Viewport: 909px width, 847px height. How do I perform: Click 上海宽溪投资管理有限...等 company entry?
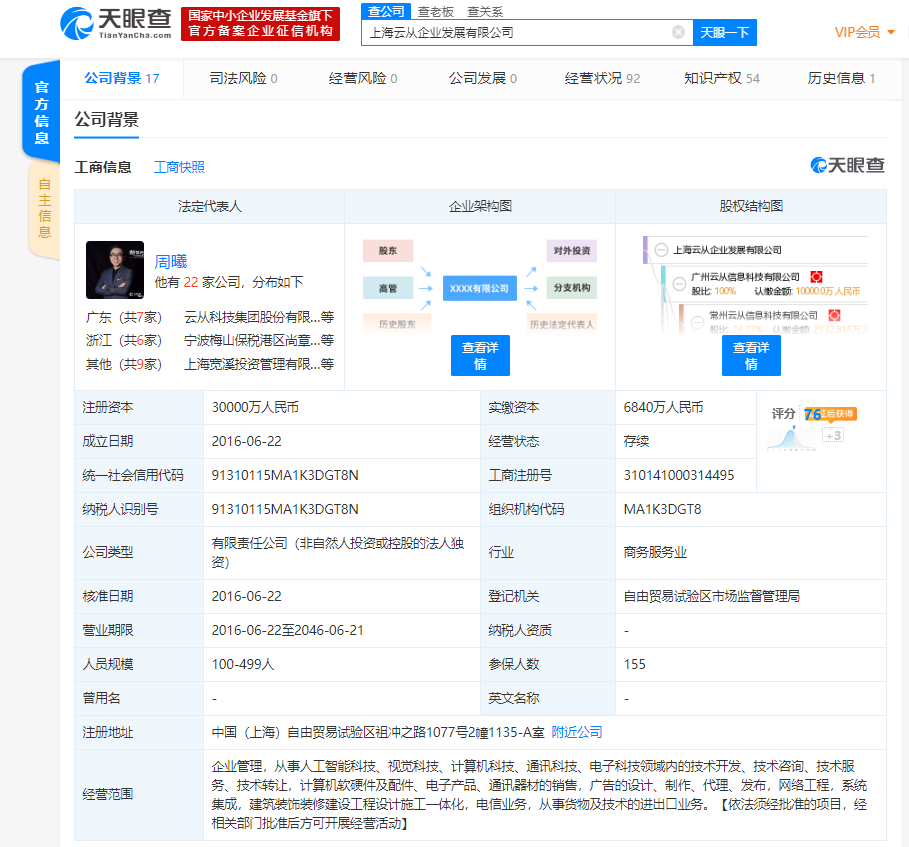[259, 364]
